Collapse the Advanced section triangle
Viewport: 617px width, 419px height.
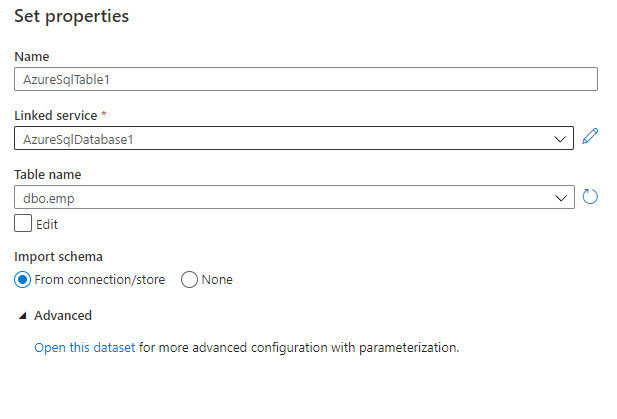coord(23,316)
